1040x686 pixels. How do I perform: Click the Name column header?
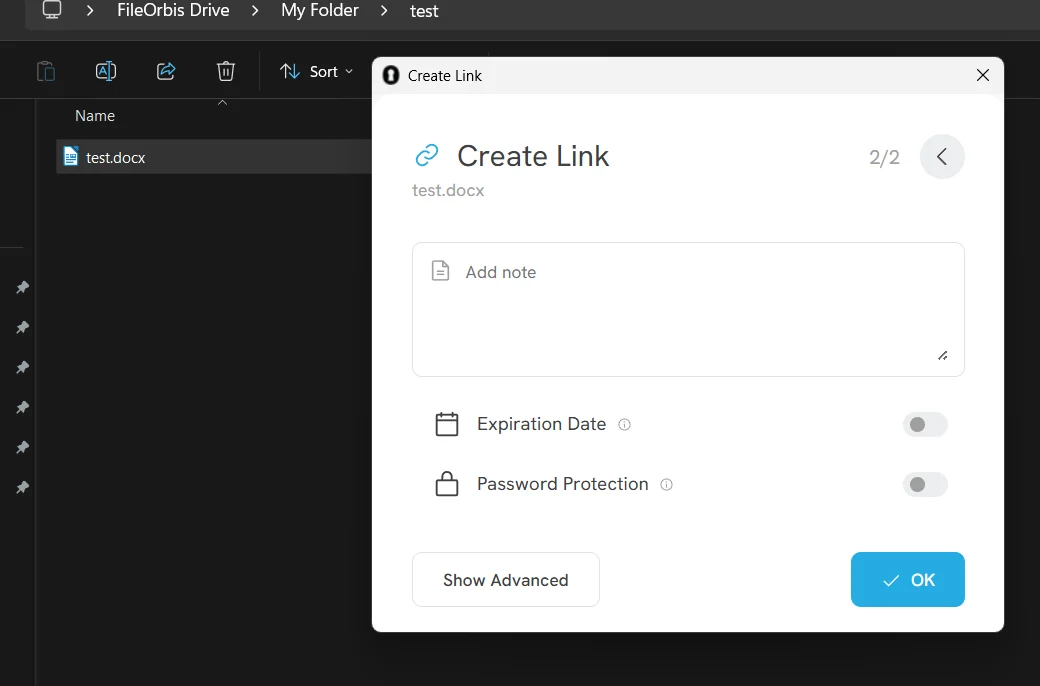pos(95,116)
